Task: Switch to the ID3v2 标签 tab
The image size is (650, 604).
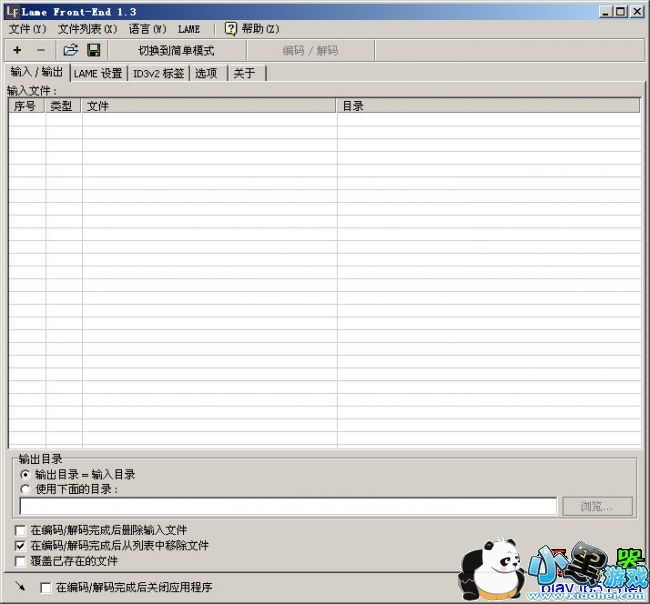Action: pos(158,73)
